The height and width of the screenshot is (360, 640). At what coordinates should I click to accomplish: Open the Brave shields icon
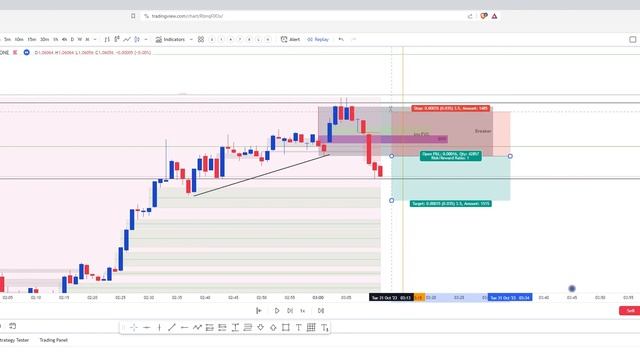point(484,16)
